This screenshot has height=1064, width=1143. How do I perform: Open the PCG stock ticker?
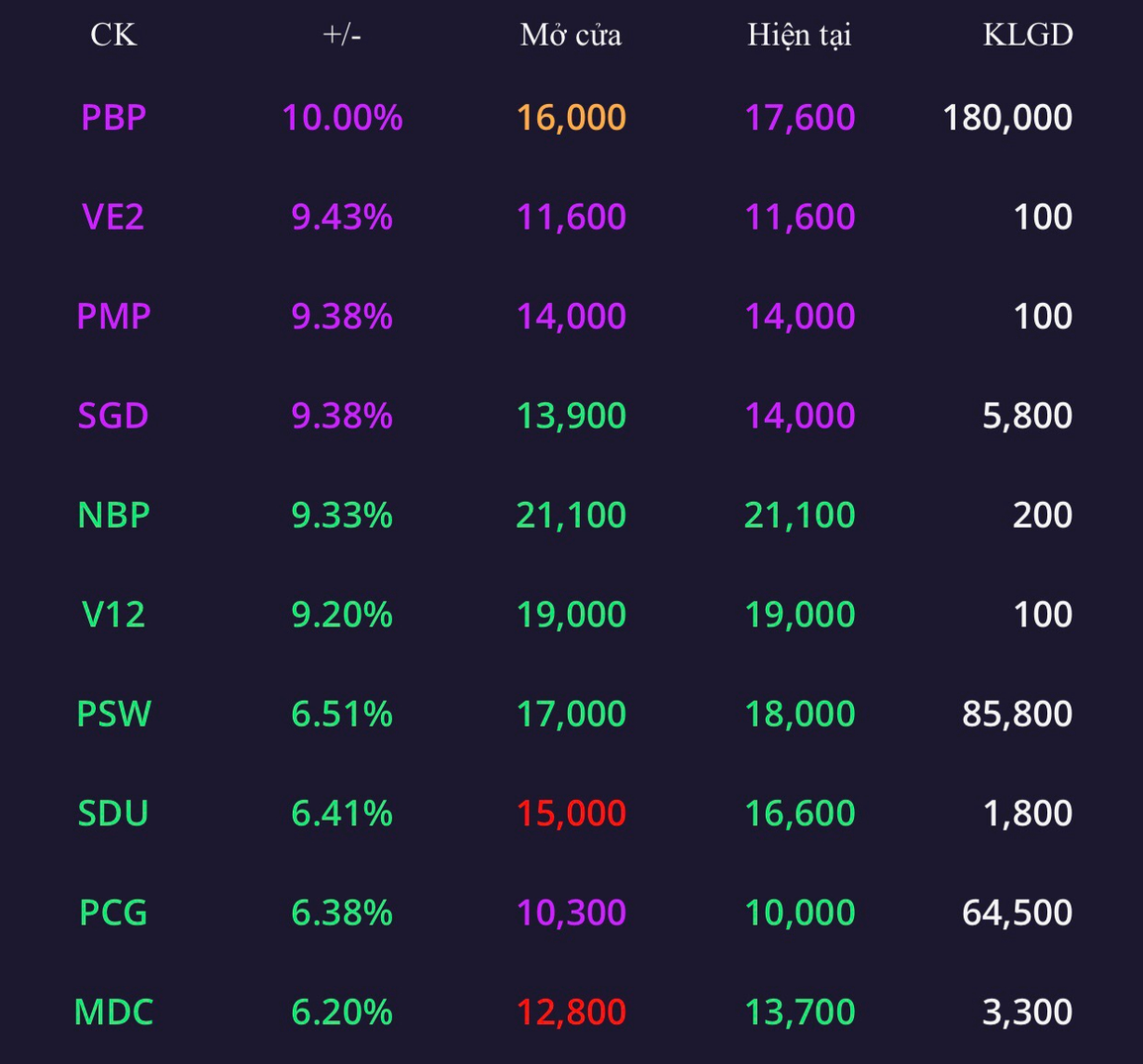coord(114,913)
